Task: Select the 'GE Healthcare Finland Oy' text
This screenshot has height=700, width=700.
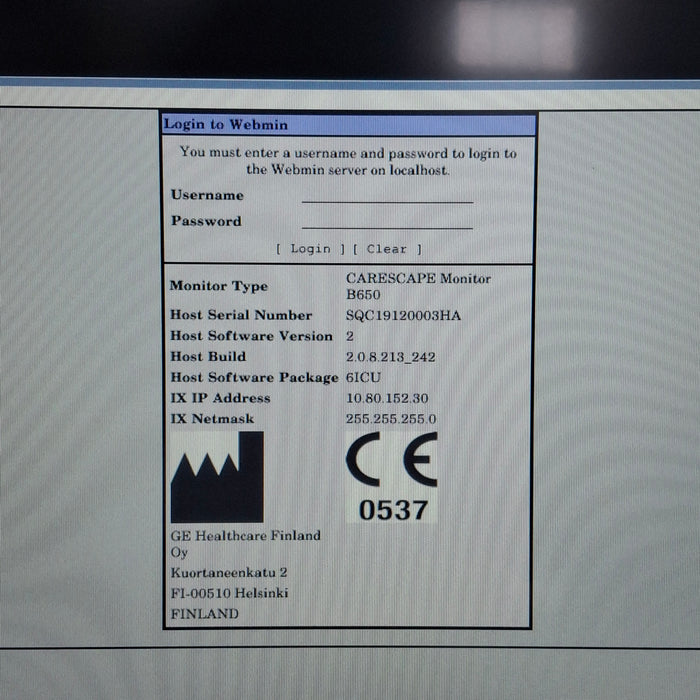Action: point(246,544)
